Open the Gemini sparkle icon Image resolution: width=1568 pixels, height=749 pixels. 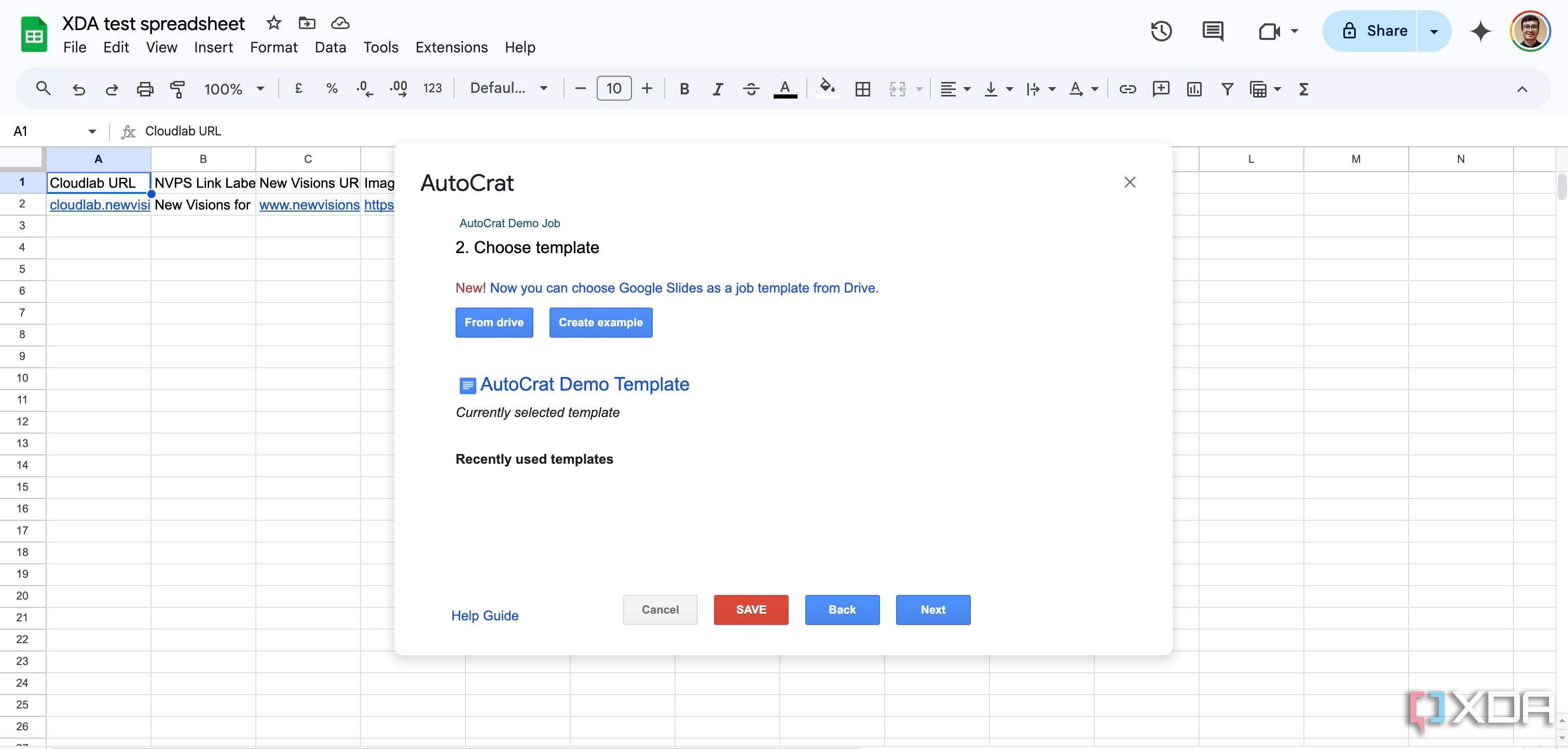pos(1480,31)
